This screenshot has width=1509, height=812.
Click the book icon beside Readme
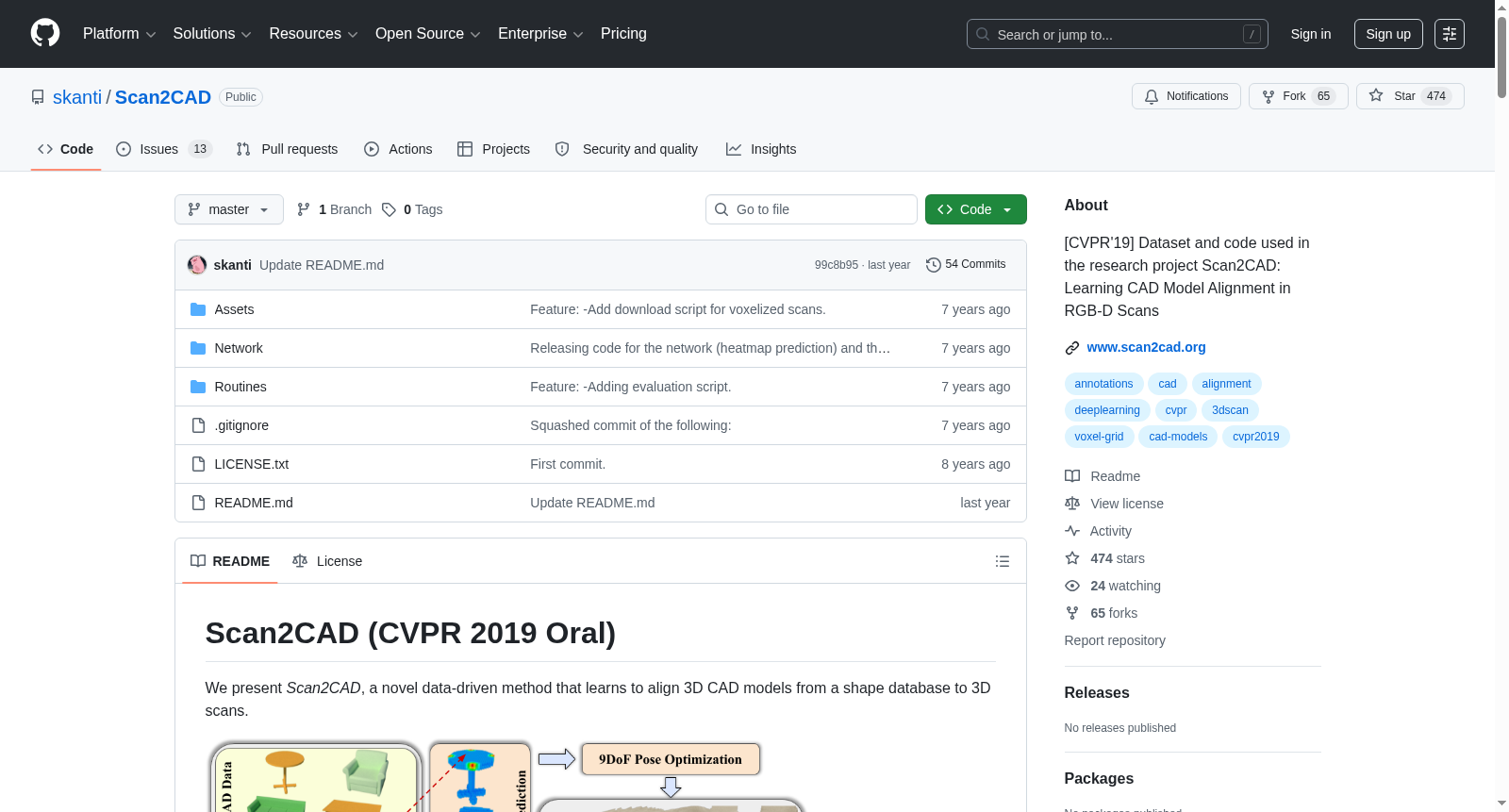pos(1072,476)
